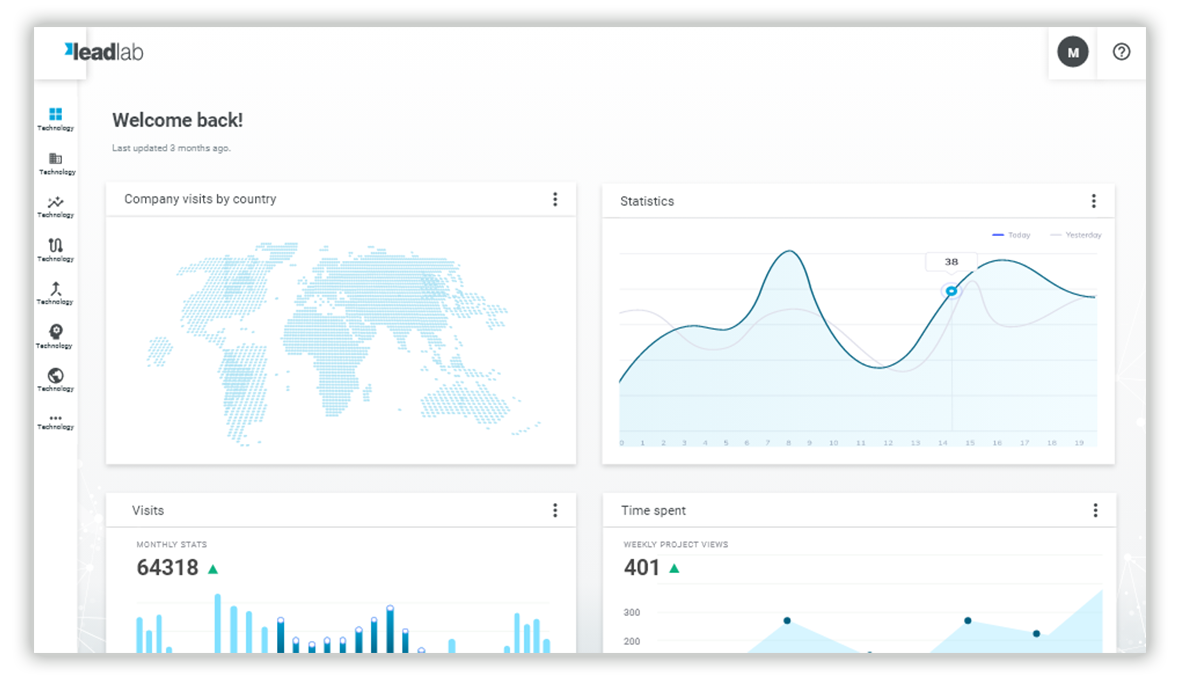This screenshot has width=1180, height=680.
Task: Open the Visits card kebab menu
Action: click(x=555, y=510)
